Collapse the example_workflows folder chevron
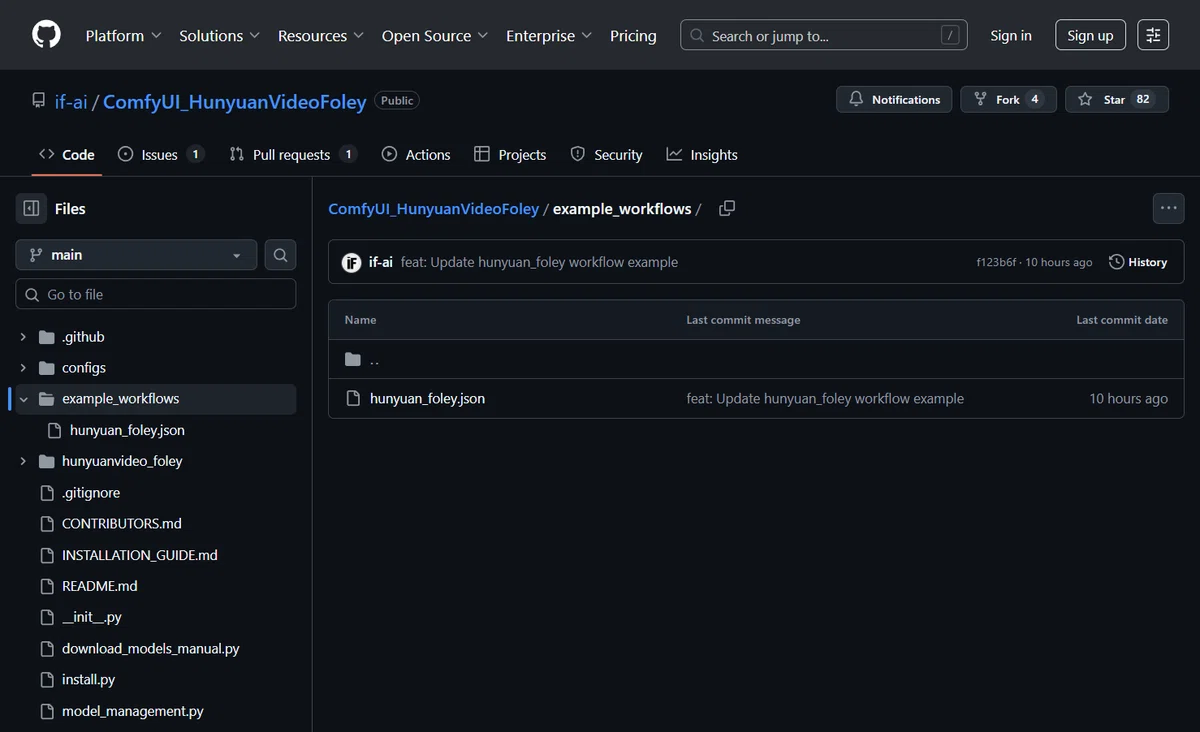Viewport: 1200px width, 732px height. [23, 399]
